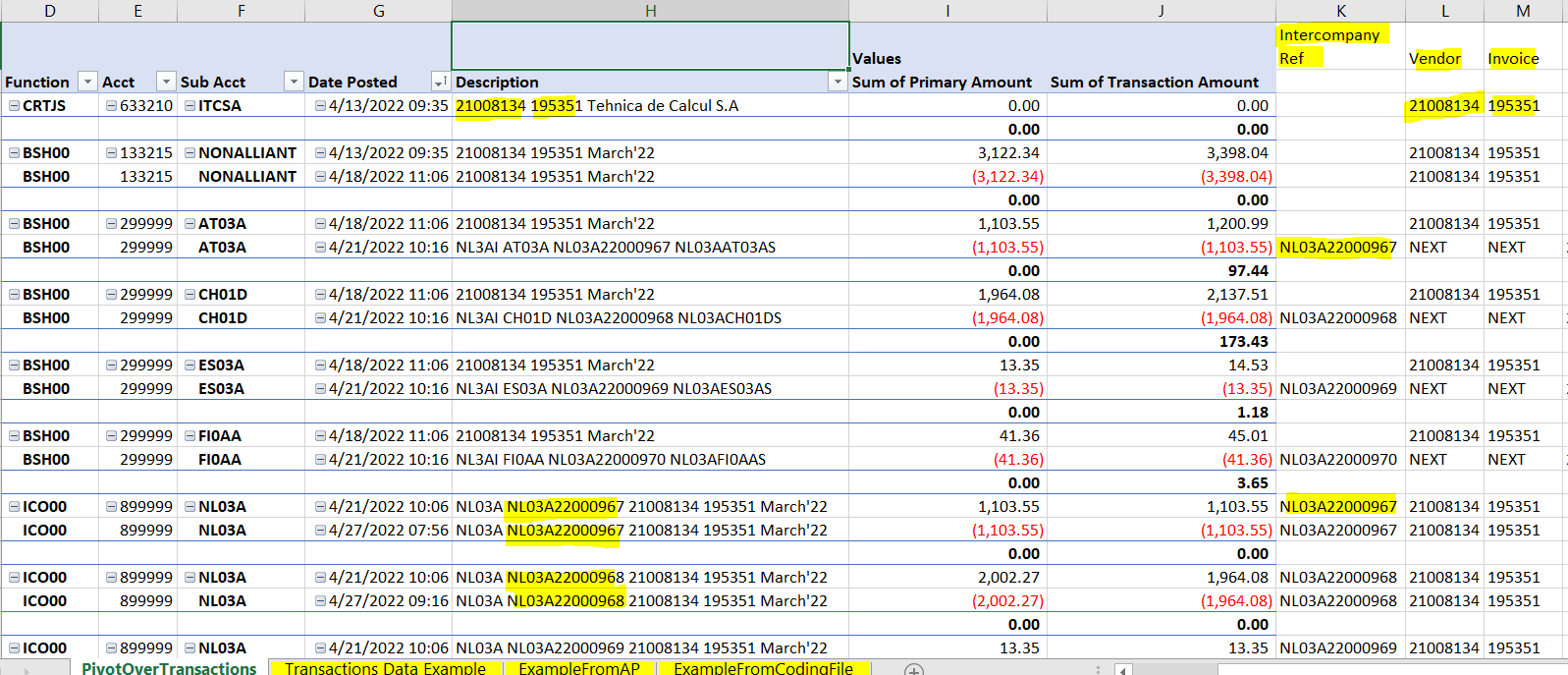Open the Function column filter dropdown
This screenshot has width=1568, height=675.
pos(87,82)
